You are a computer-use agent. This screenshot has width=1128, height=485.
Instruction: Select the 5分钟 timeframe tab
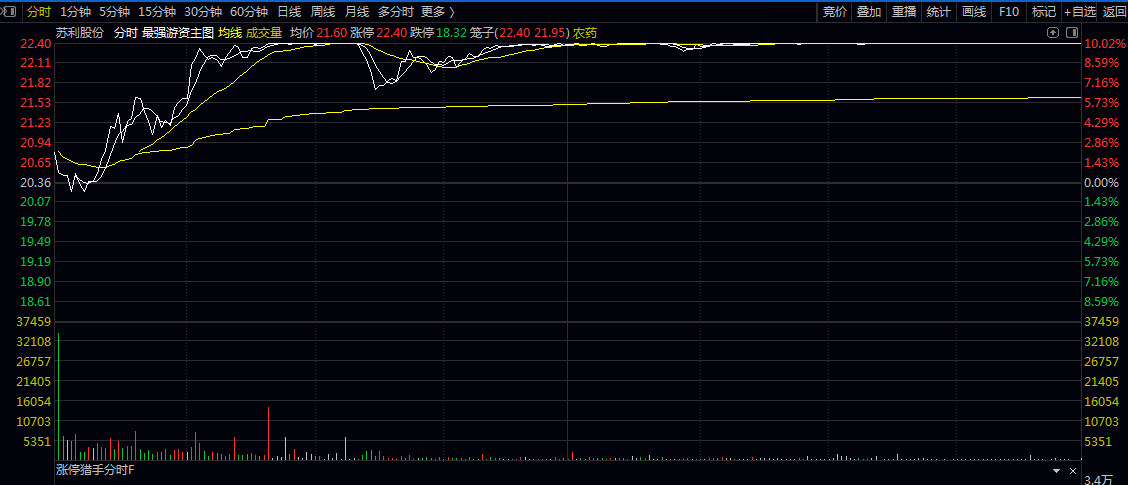[114, 12]
